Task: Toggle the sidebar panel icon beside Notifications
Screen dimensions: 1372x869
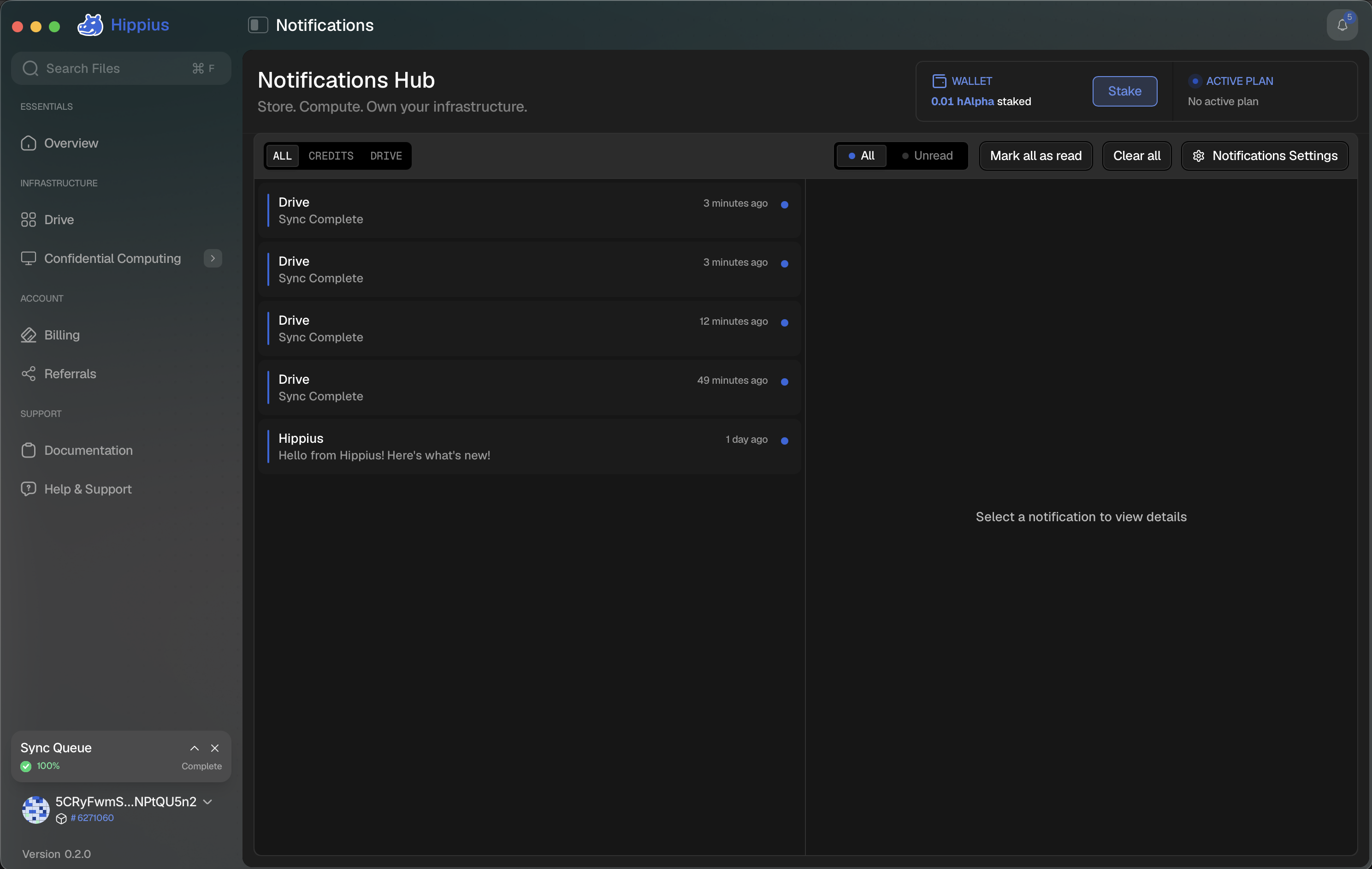Action: tap(258, 24)
